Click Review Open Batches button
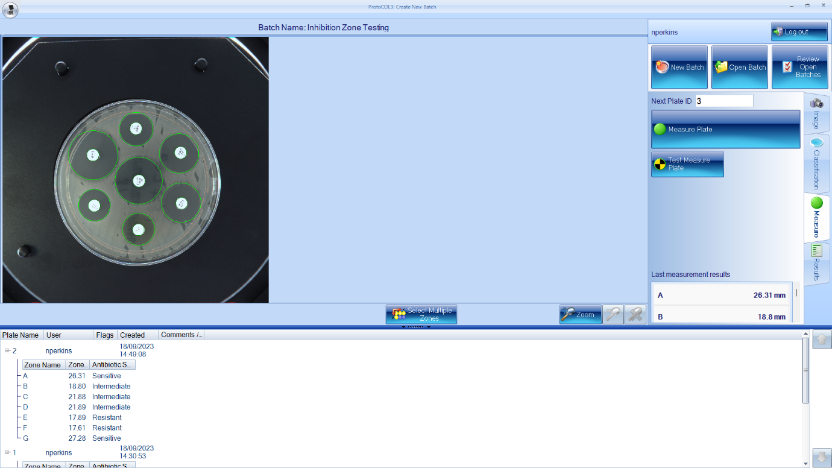 799,67
